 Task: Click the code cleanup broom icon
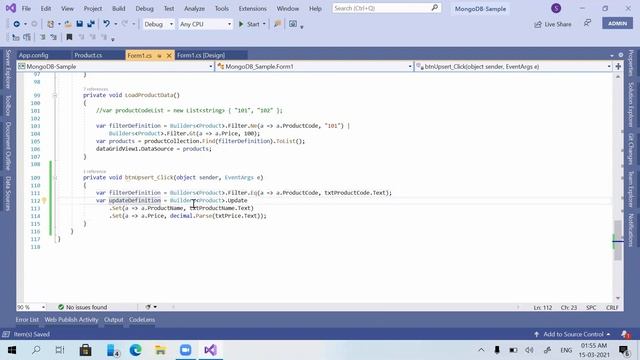[x=148, y=307]
